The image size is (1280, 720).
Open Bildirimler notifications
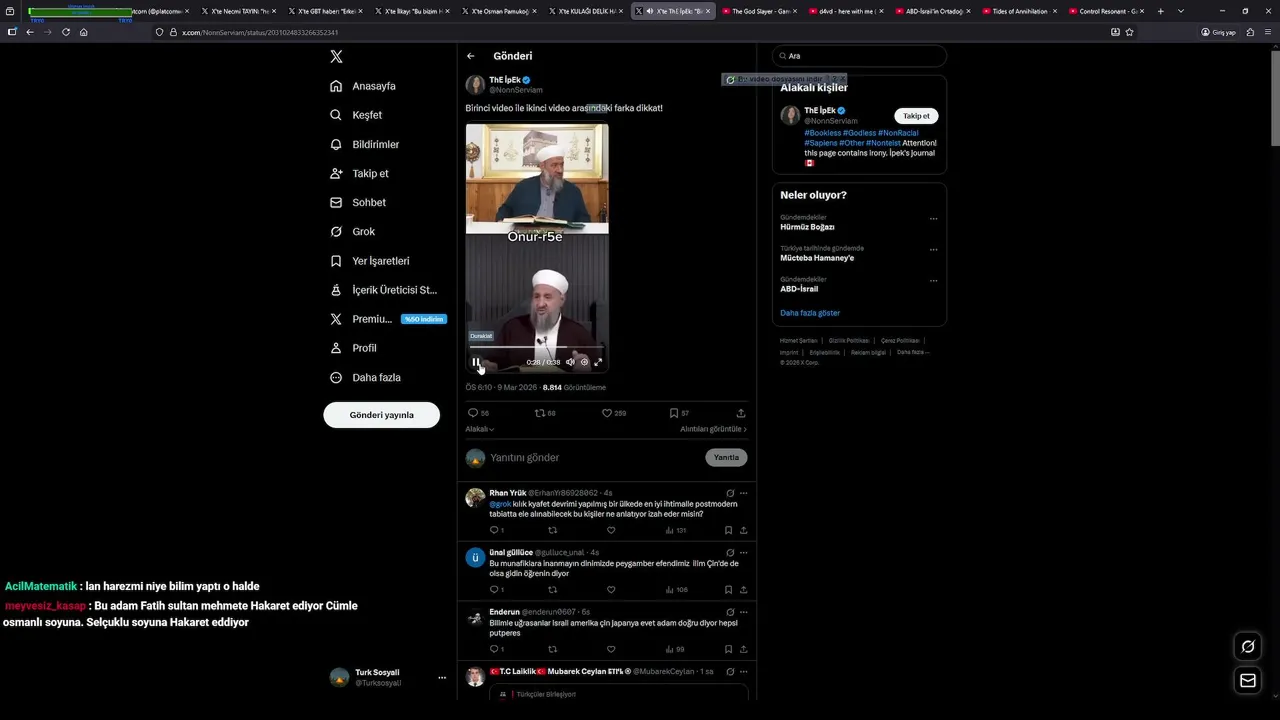(x=365, y=144)
